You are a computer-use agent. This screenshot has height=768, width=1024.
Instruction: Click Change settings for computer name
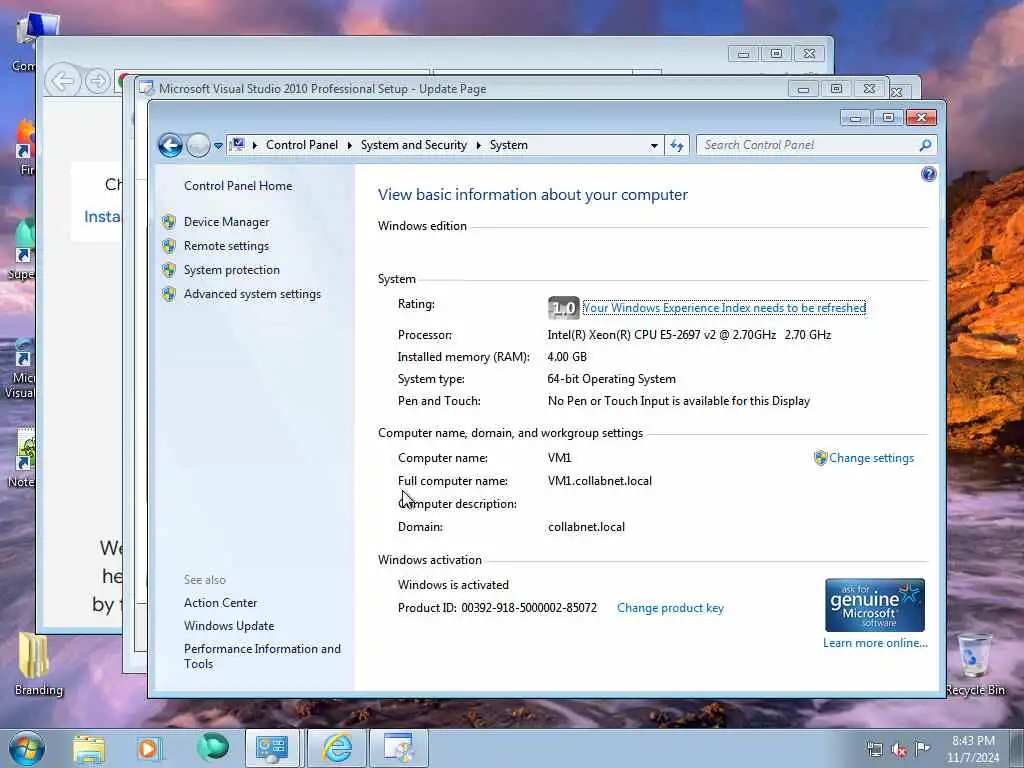coord(871,458)
